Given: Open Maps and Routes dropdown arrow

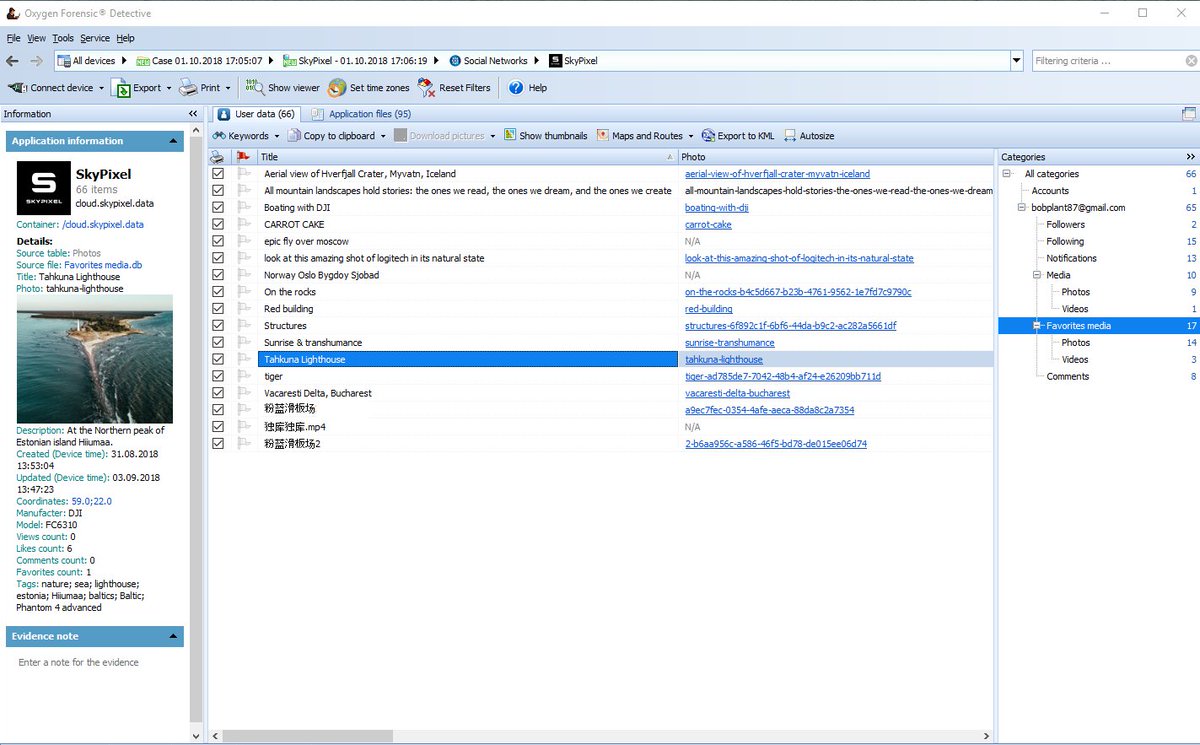Looking at the screenshot, I should point(690,136).
